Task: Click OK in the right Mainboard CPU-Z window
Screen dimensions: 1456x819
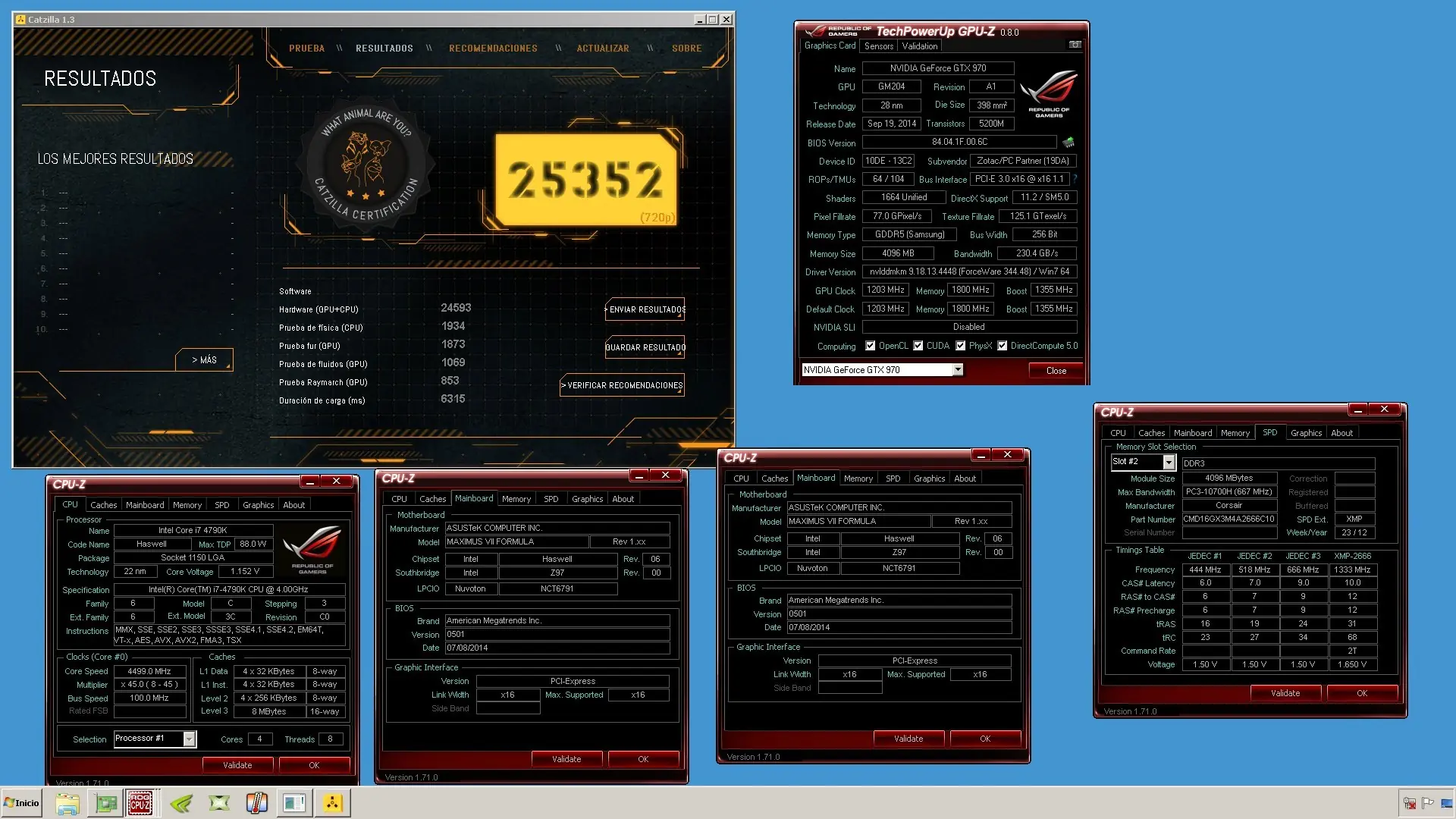Action: coord(985,739)
